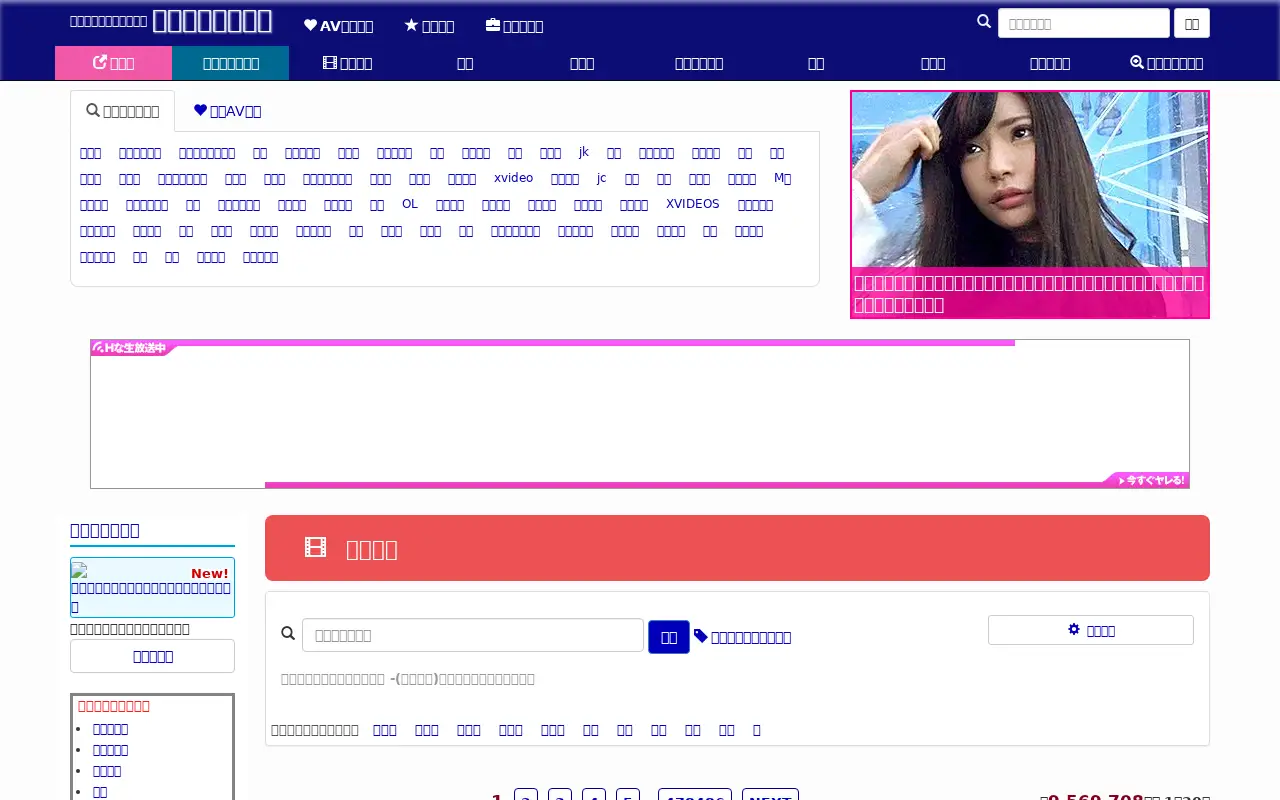
Task: Open the "xvideo" keyword tag
Action: pos(514,178)
